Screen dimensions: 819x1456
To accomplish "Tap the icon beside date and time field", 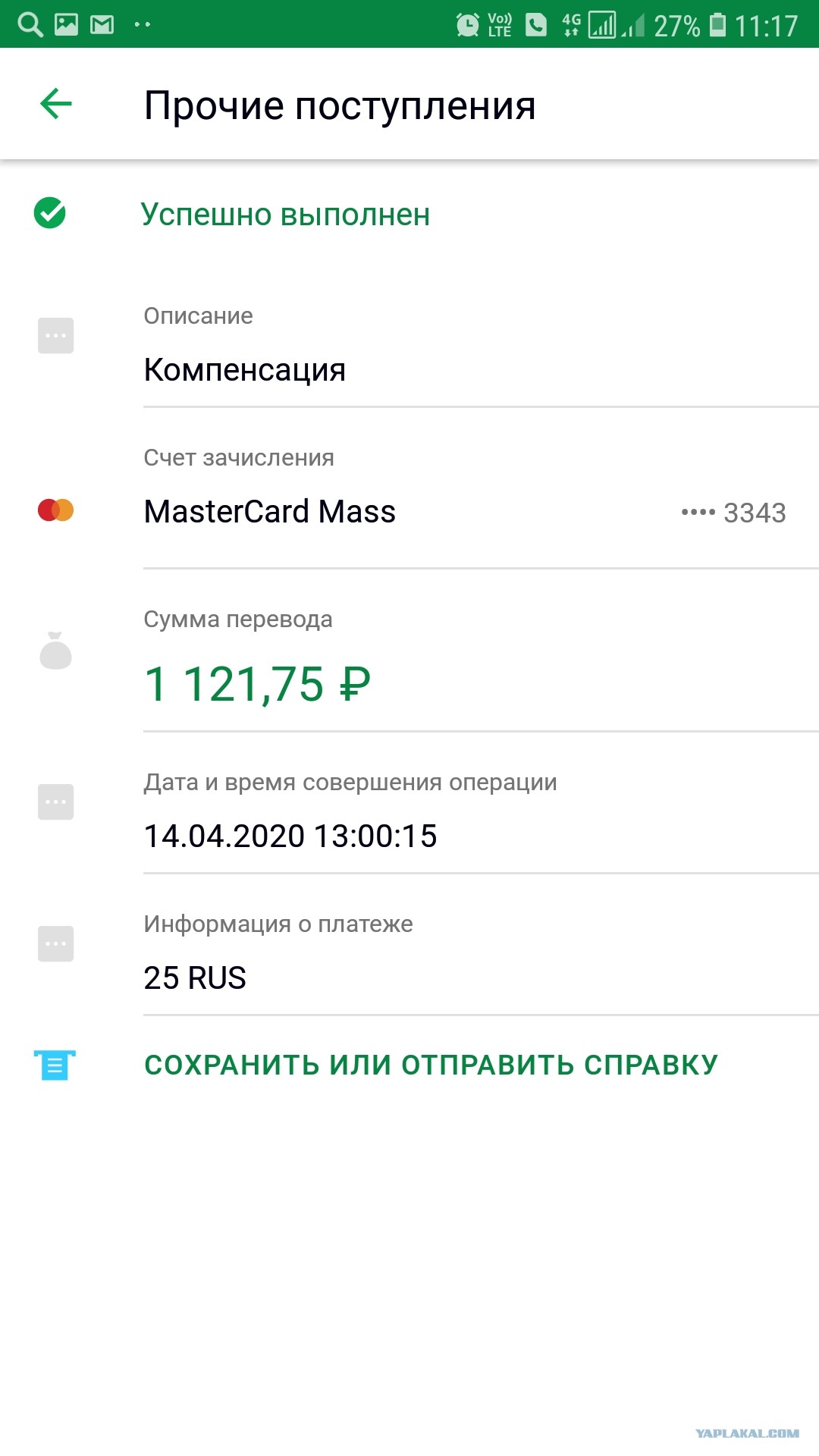I will pos(56,802).
